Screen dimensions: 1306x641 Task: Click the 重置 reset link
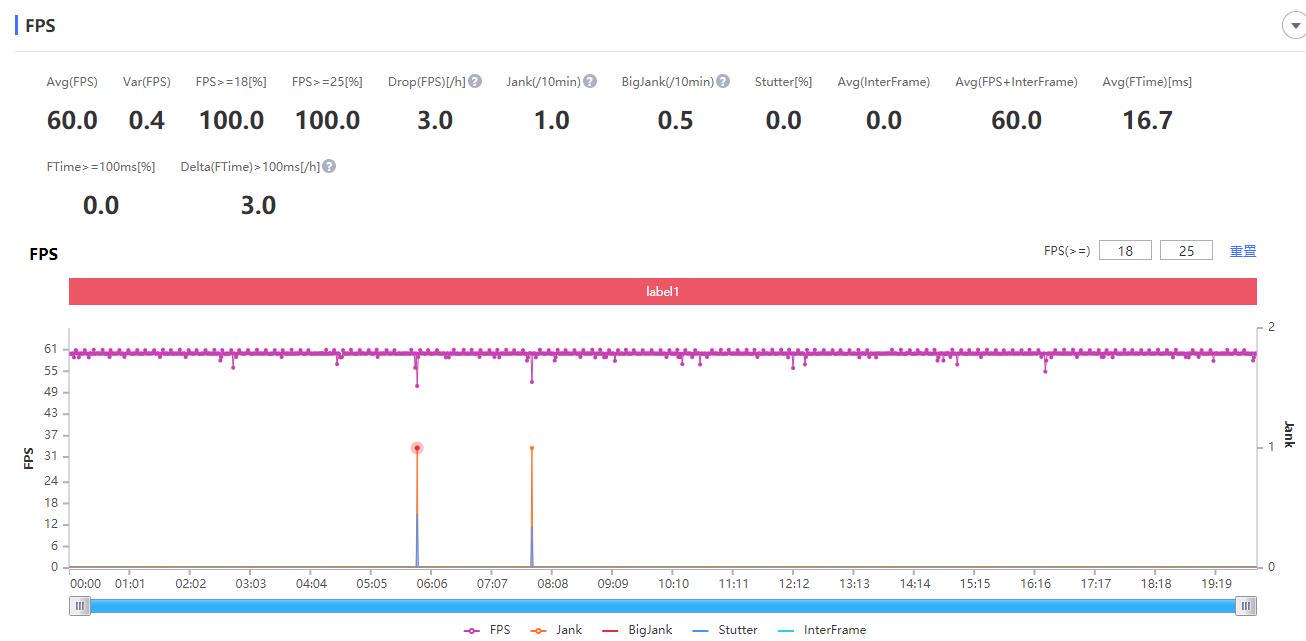pyautogui.click(x=1243, y=251)
